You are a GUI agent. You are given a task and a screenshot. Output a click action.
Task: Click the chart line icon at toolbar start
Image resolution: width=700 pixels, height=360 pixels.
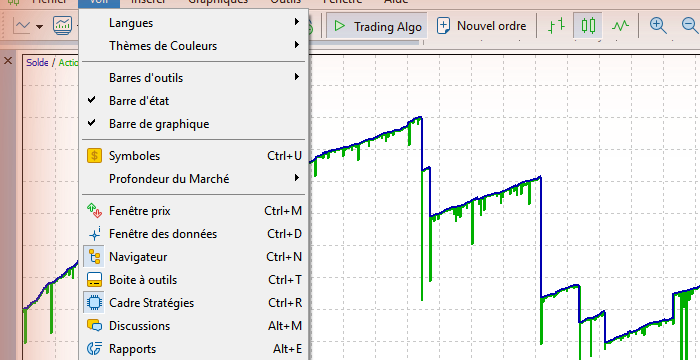point(21,26)
